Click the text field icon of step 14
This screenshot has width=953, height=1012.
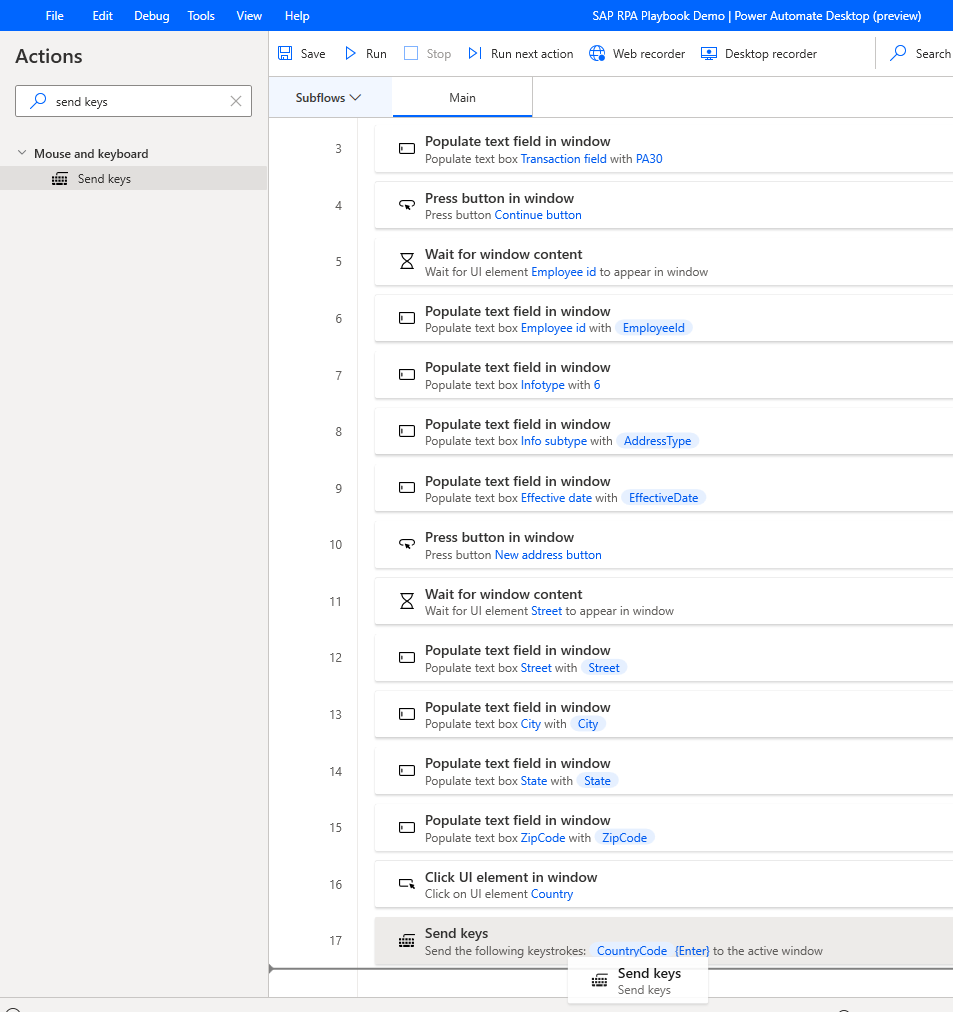(x=407, y=771)
